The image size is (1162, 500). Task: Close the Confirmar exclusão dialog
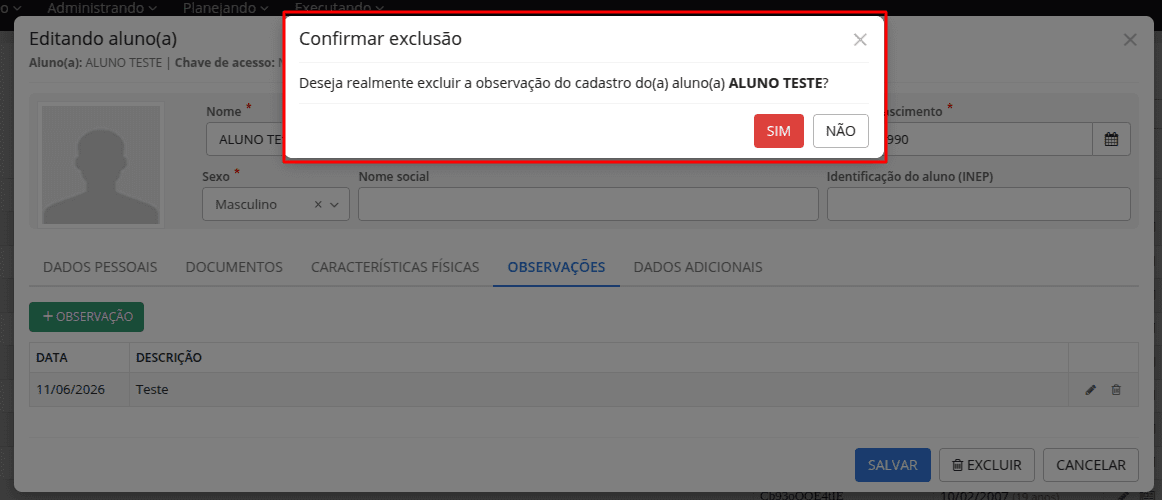(x=860, y=40)
